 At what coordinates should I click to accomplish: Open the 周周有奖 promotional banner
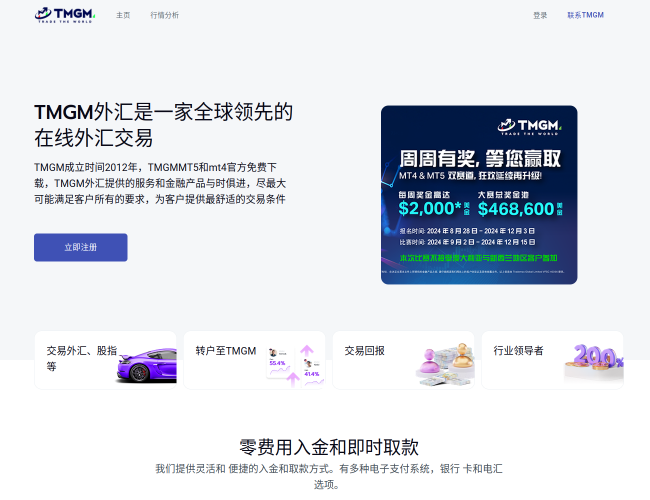(x=479, y=195)
